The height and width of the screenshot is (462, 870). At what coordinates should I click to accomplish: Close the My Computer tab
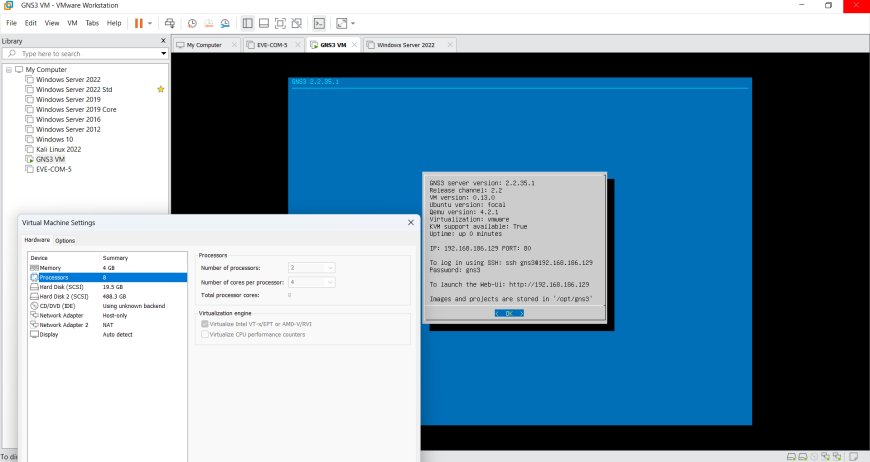[x=234, y=45]
